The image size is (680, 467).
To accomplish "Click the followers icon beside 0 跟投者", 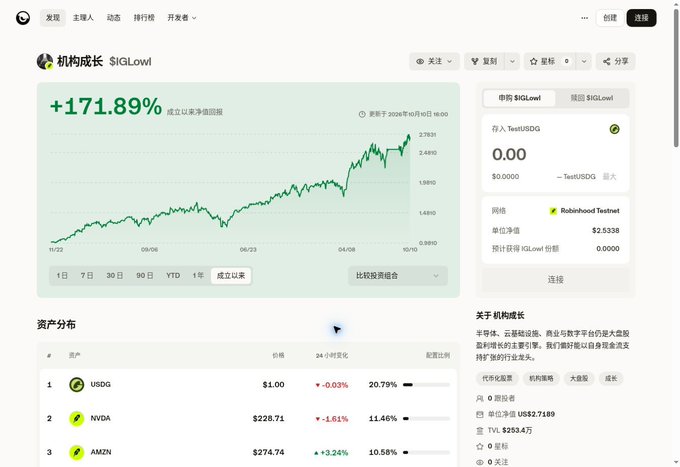I will coord(480,398).
